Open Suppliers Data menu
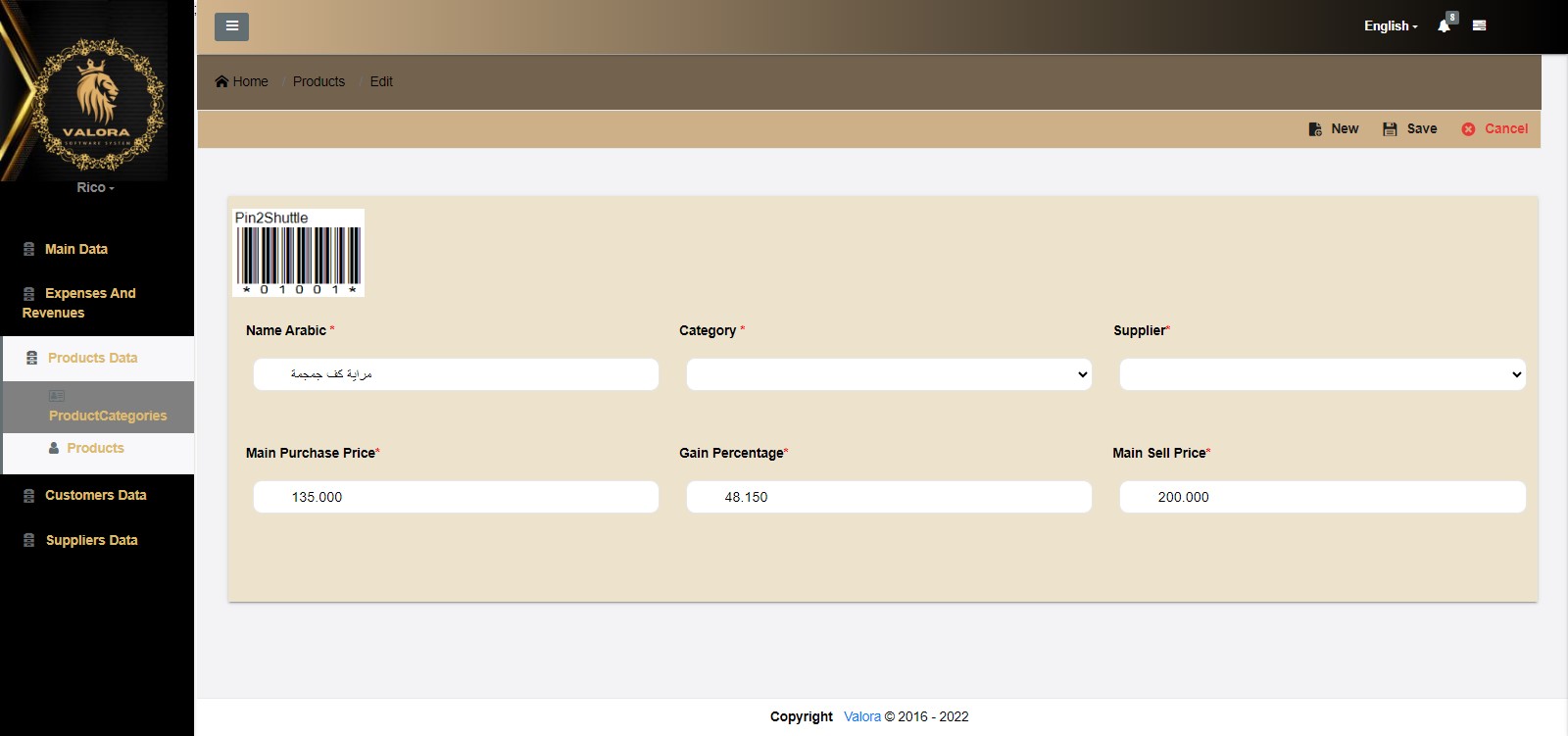The width and height of the screenshot is (1568, 736). tap(92, 540)
